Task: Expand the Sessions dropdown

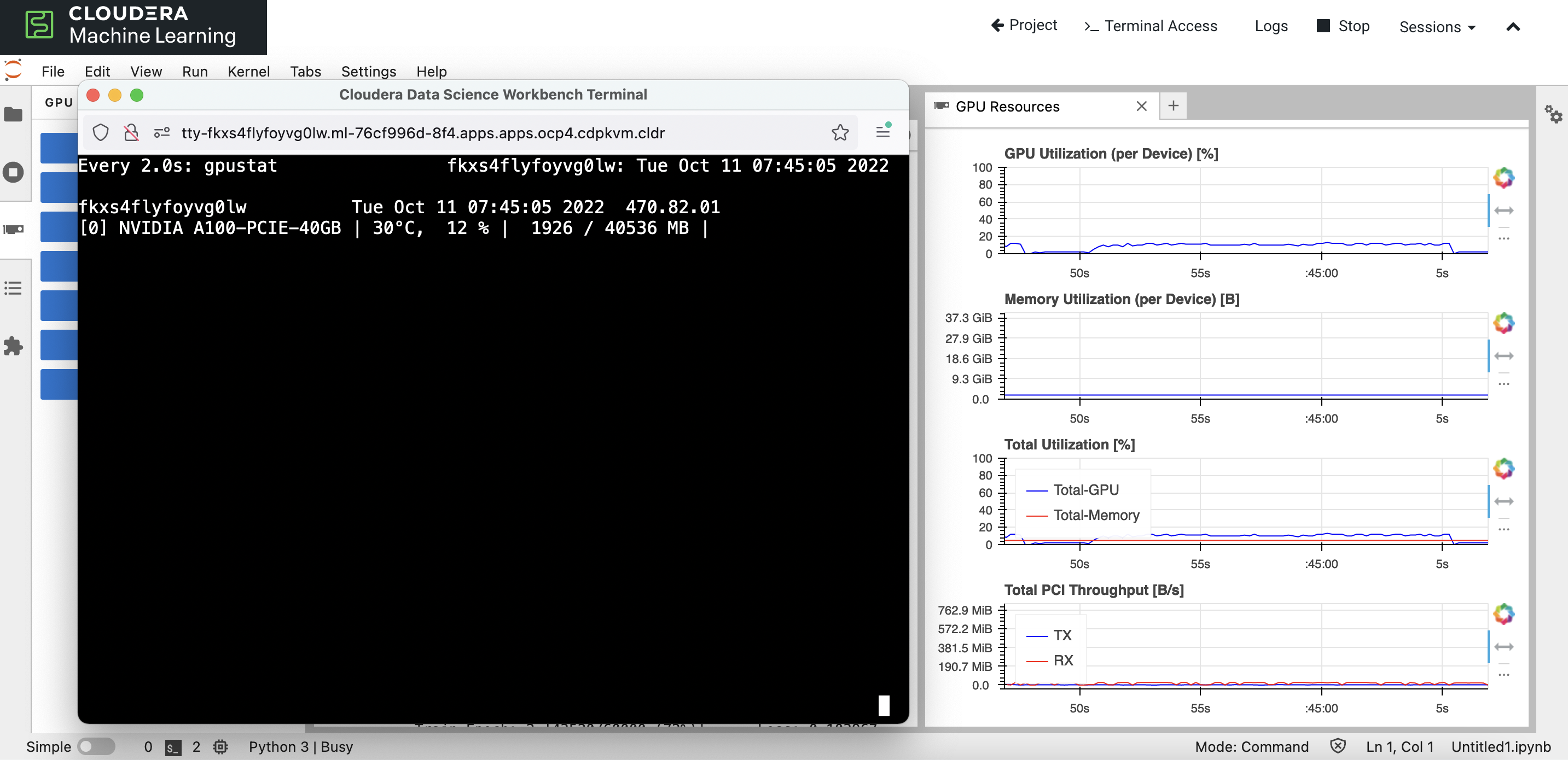Action: 1437,27
